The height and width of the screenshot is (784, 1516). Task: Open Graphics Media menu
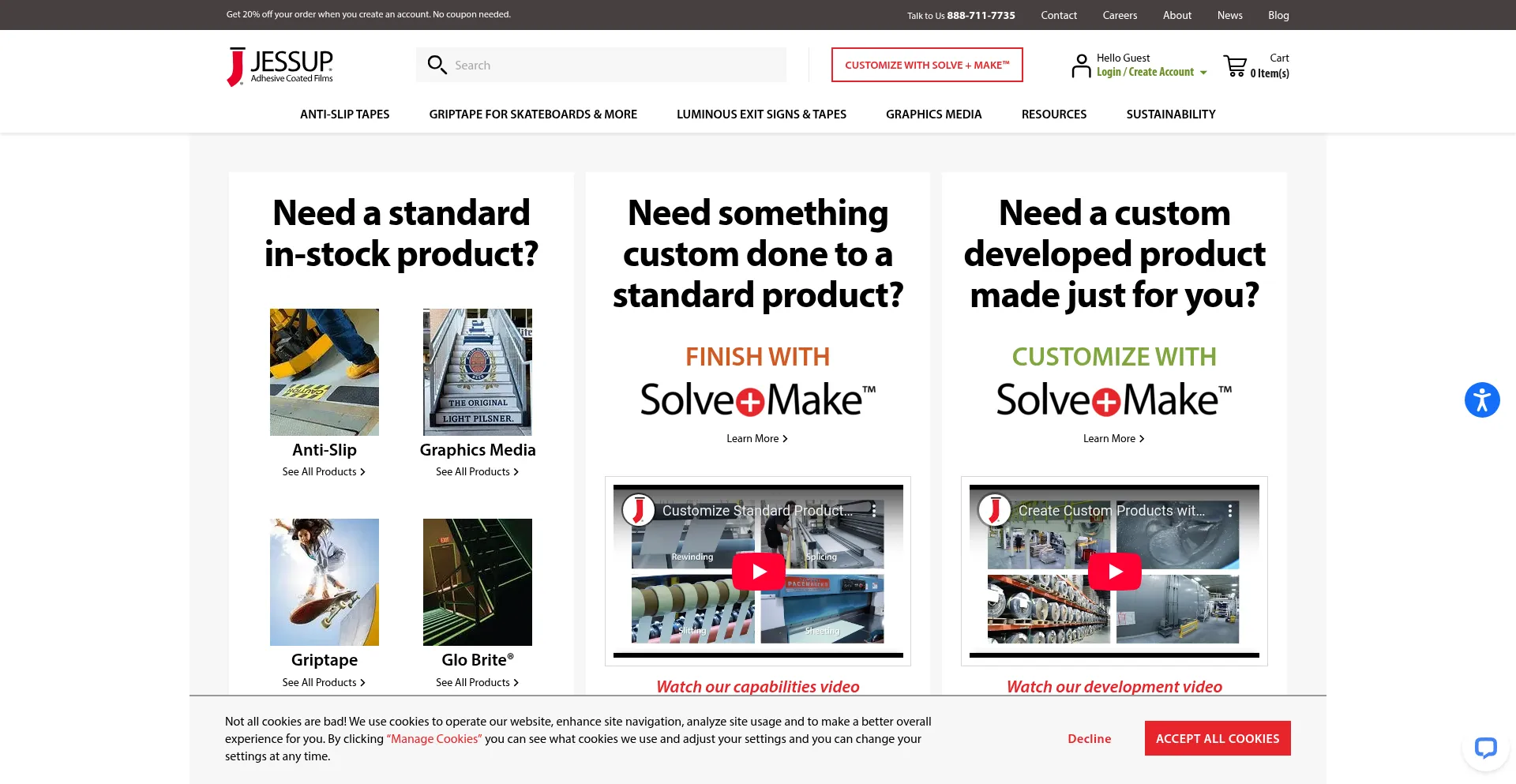click(933, 114)
